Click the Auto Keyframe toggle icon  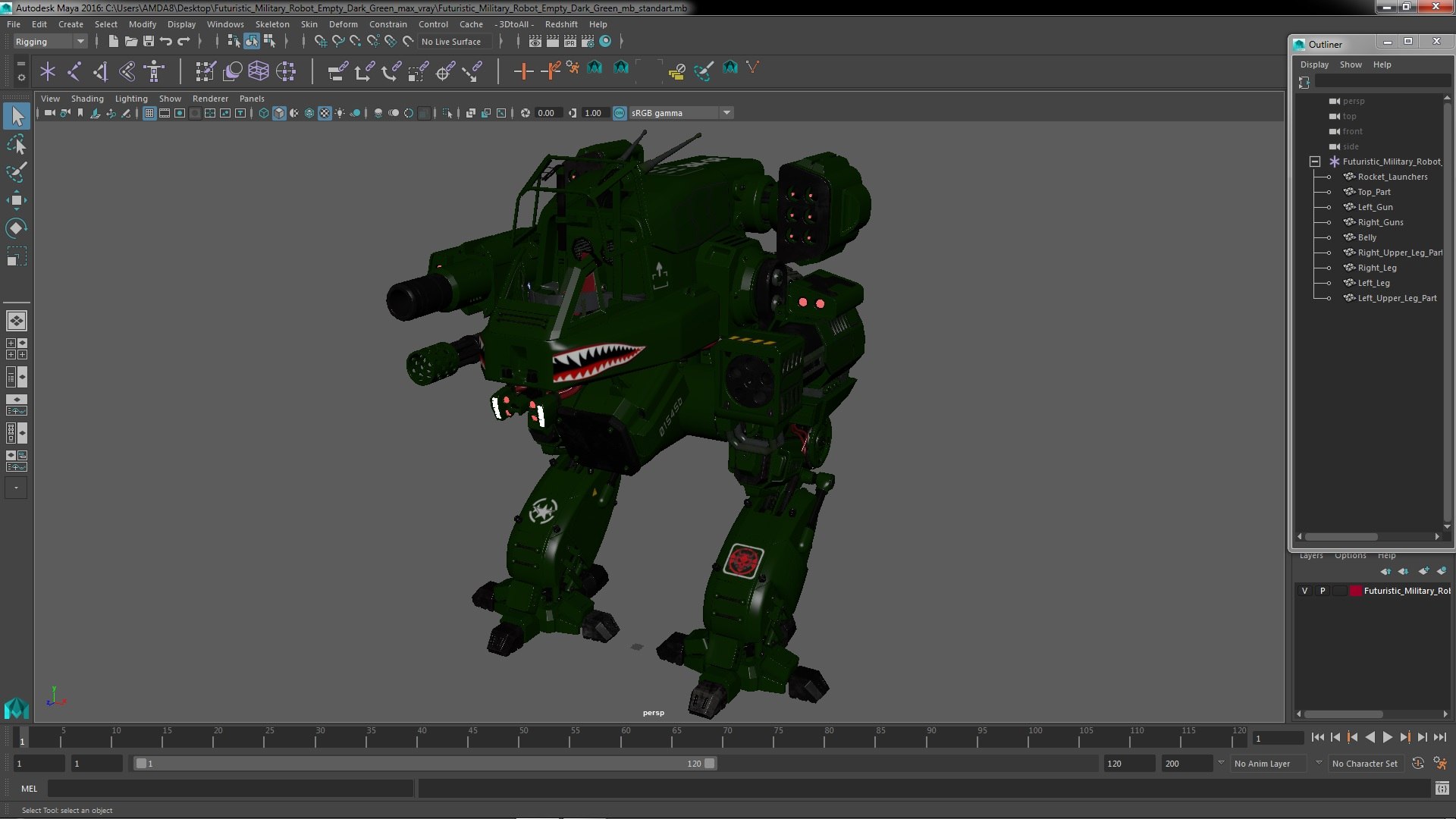point(1418,764)
